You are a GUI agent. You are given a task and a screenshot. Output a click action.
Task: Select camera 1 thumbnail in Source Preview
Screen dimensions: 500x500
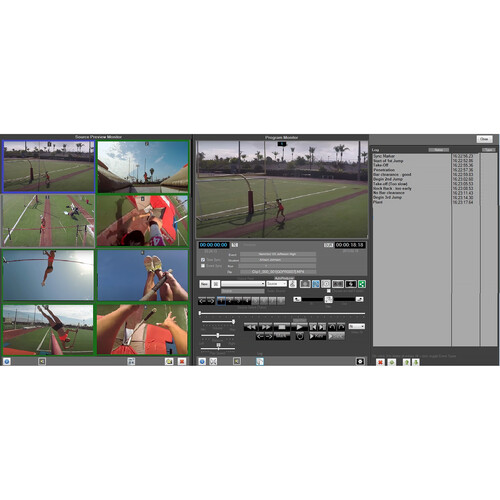pos(49,166)
